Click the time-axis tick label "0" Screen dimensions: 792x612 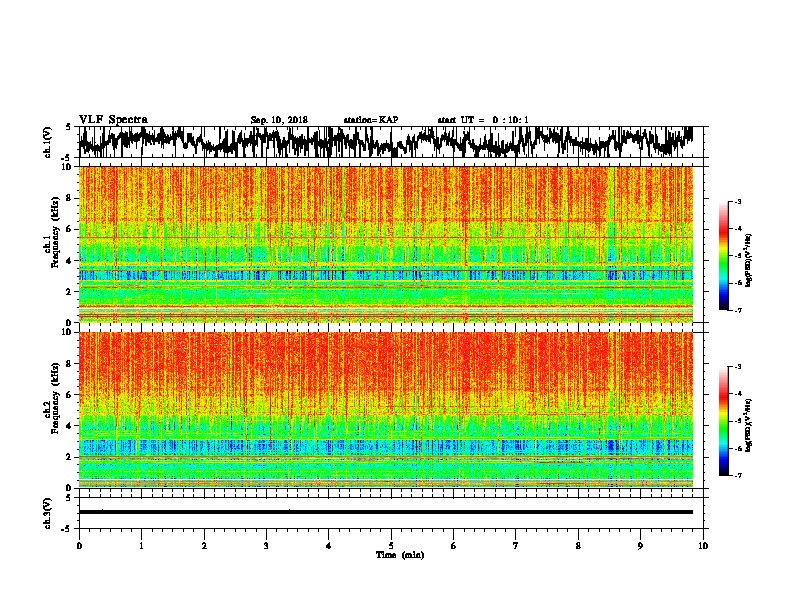point(79,546)
